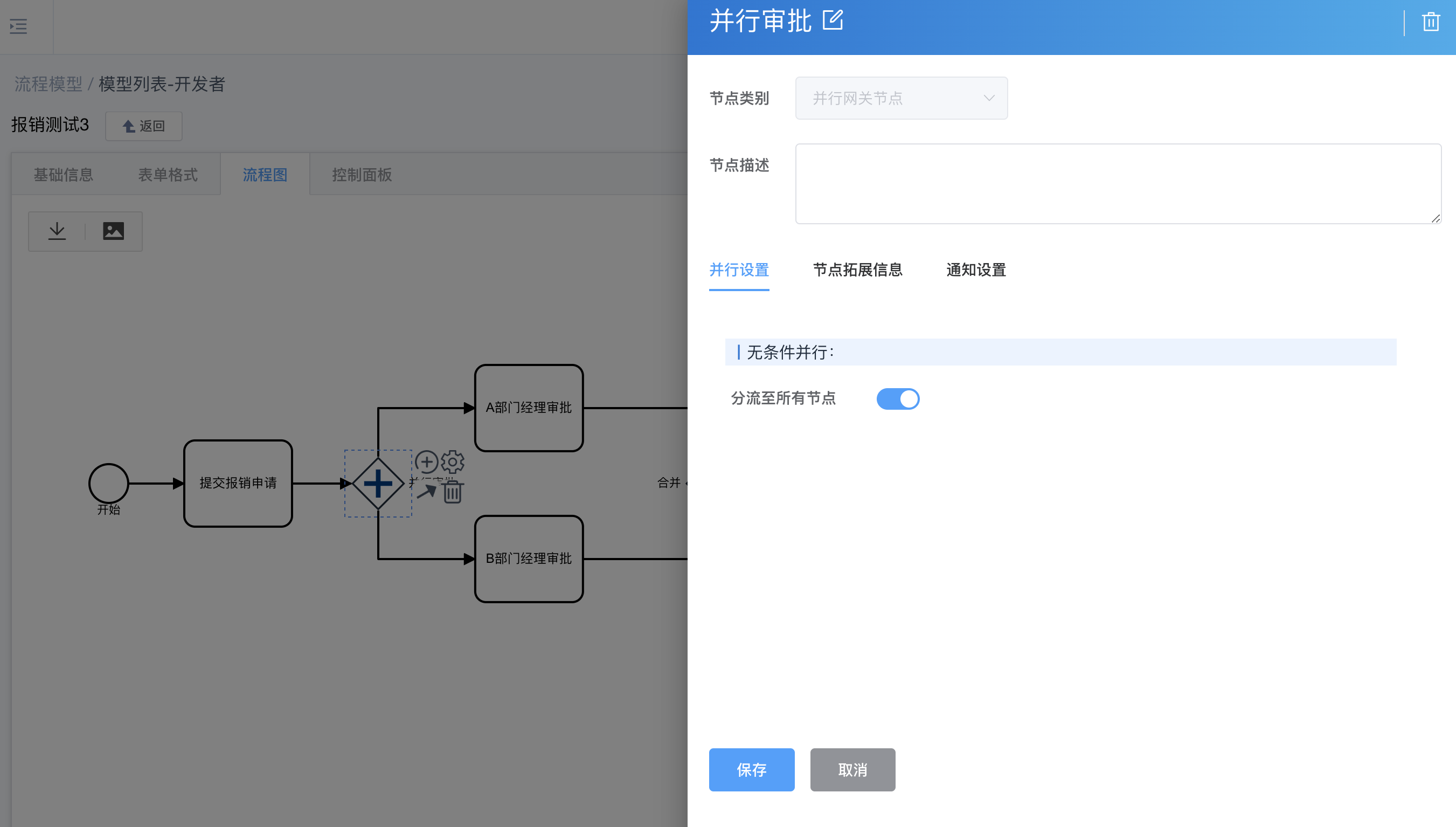Select the parallel gateway diamond node
The height and width of the screenshot is (827, 1456).
(378, 484)
